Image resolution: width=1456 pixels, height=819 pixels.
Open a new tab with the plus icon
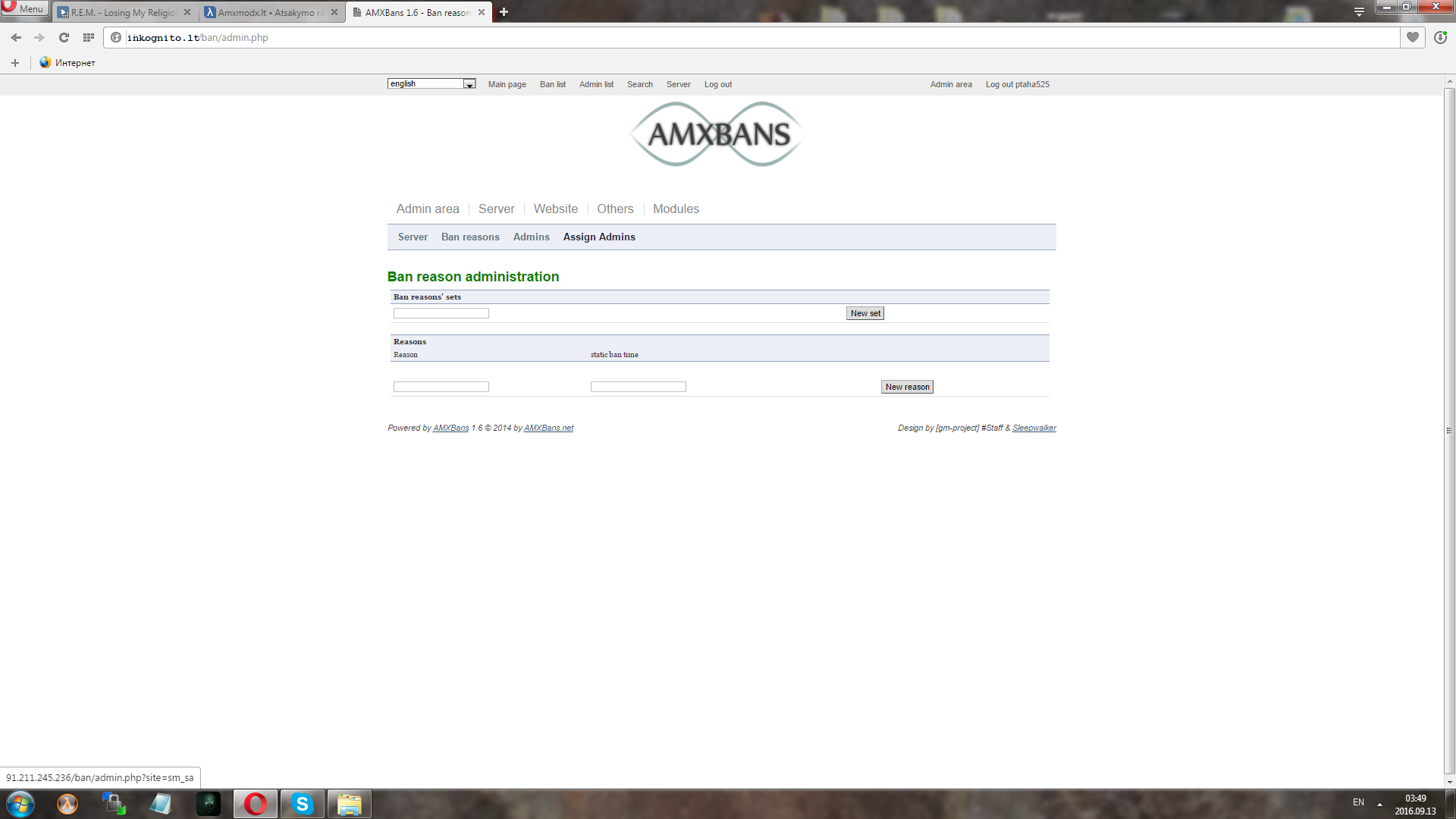[x=504, y=12]
